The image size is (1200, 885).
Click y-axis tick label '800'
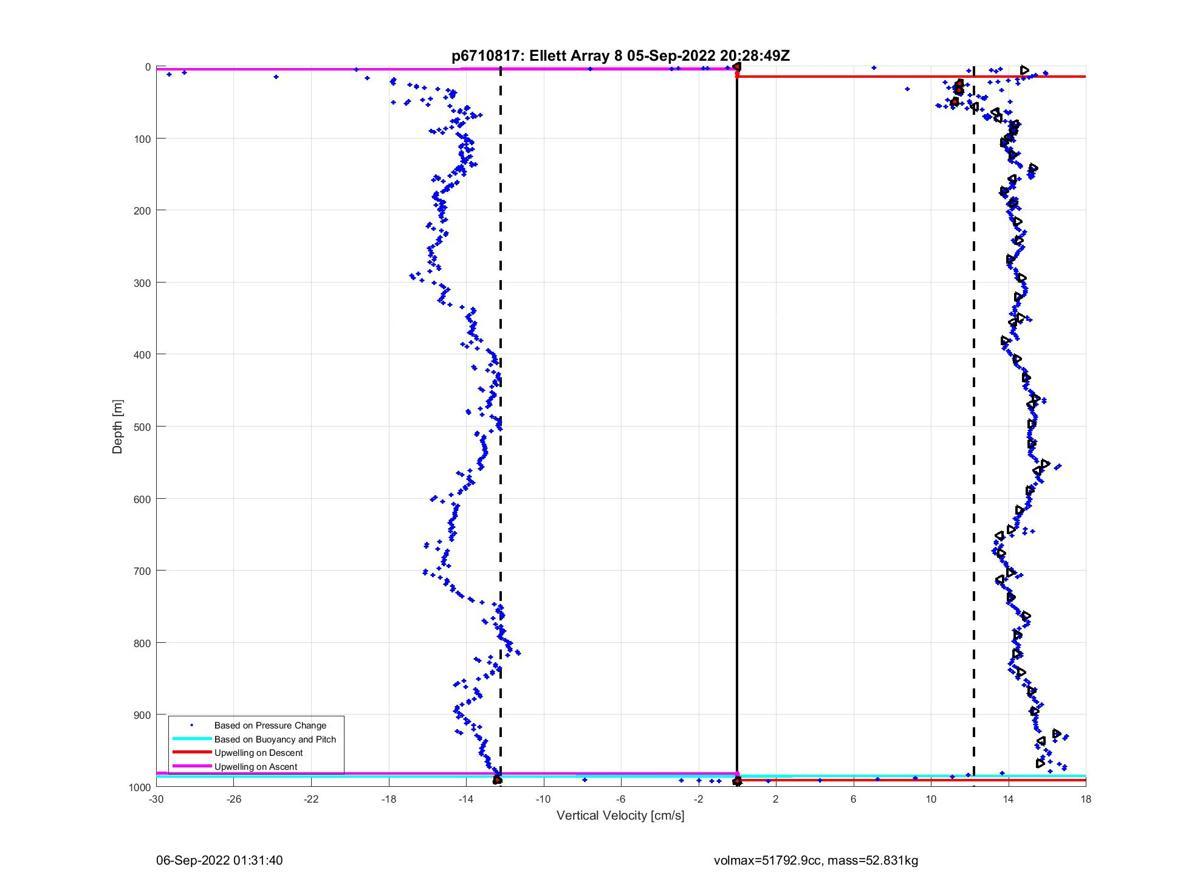coord(142,643)
